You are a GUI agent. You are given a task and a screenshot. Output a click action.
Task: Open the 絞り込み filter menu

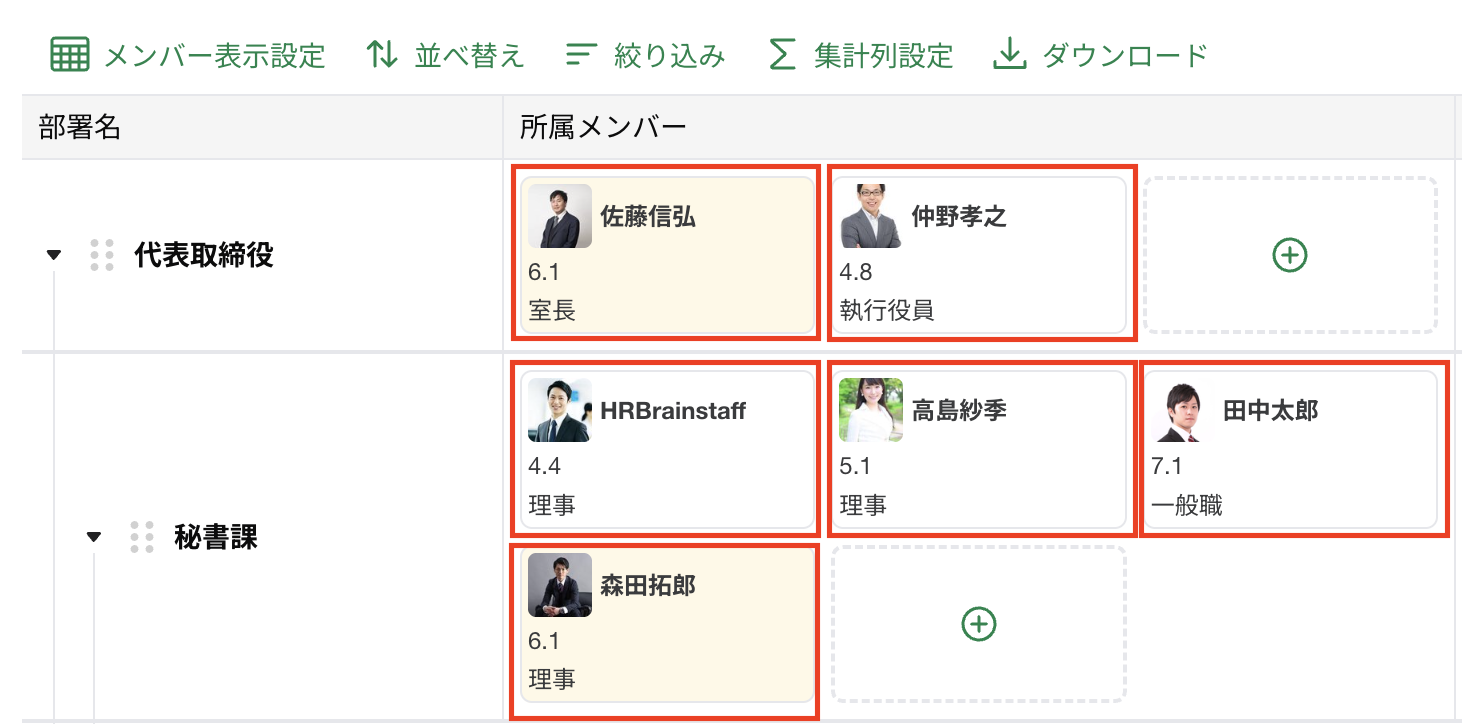pos(669,55)
